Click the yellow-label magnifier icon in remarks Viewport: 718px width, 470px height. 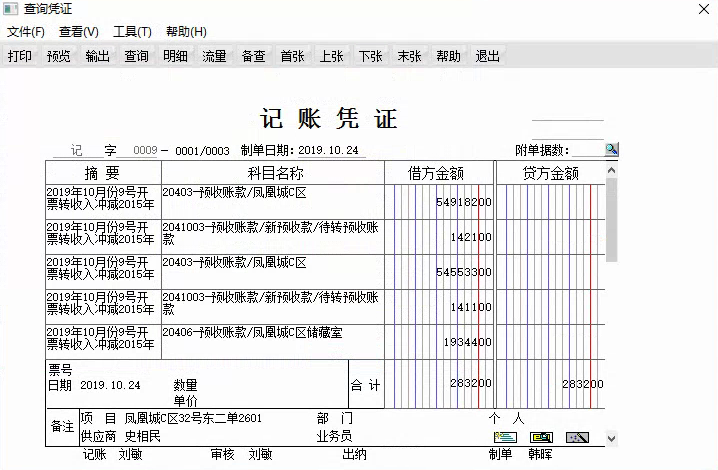(541, 437)
